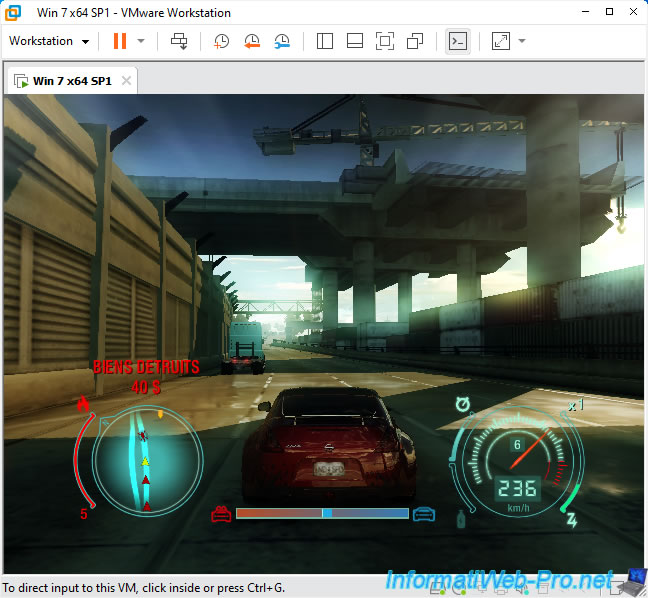The width and height of the screenshot is (648, 598).
Task: Revert the VM to its previous snapshot
Action: [252, 41]
